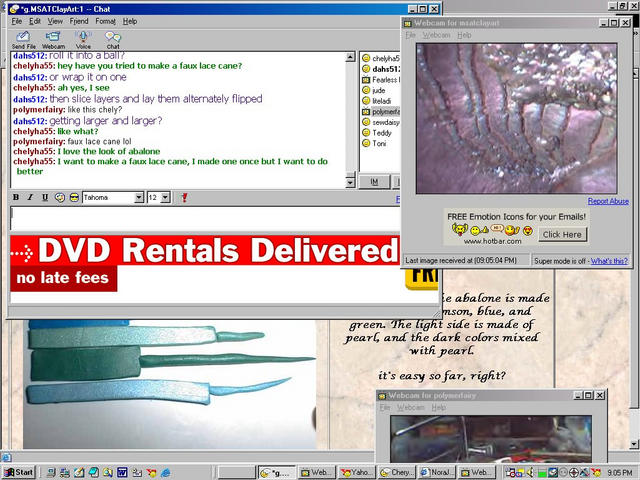Image resolution: width=640 pixels, height=480 pixels.
Task: Click the msatclayart webcam image
Action: pyautogui.click(x=516, y=118)
